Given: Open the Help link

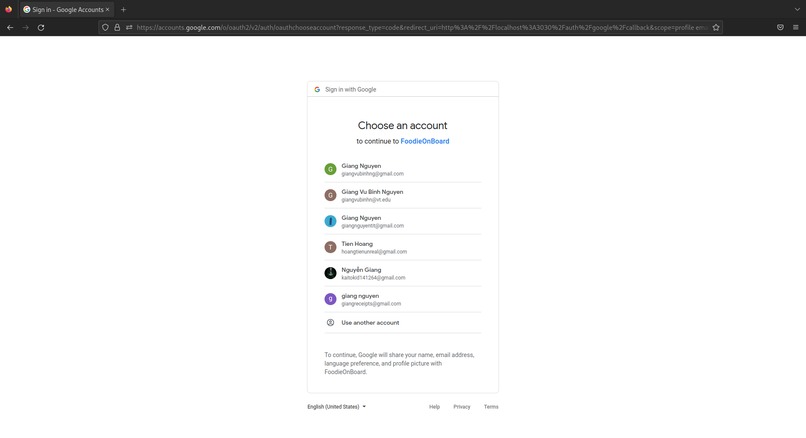Looking at the screenshot, I should (434, 407).
